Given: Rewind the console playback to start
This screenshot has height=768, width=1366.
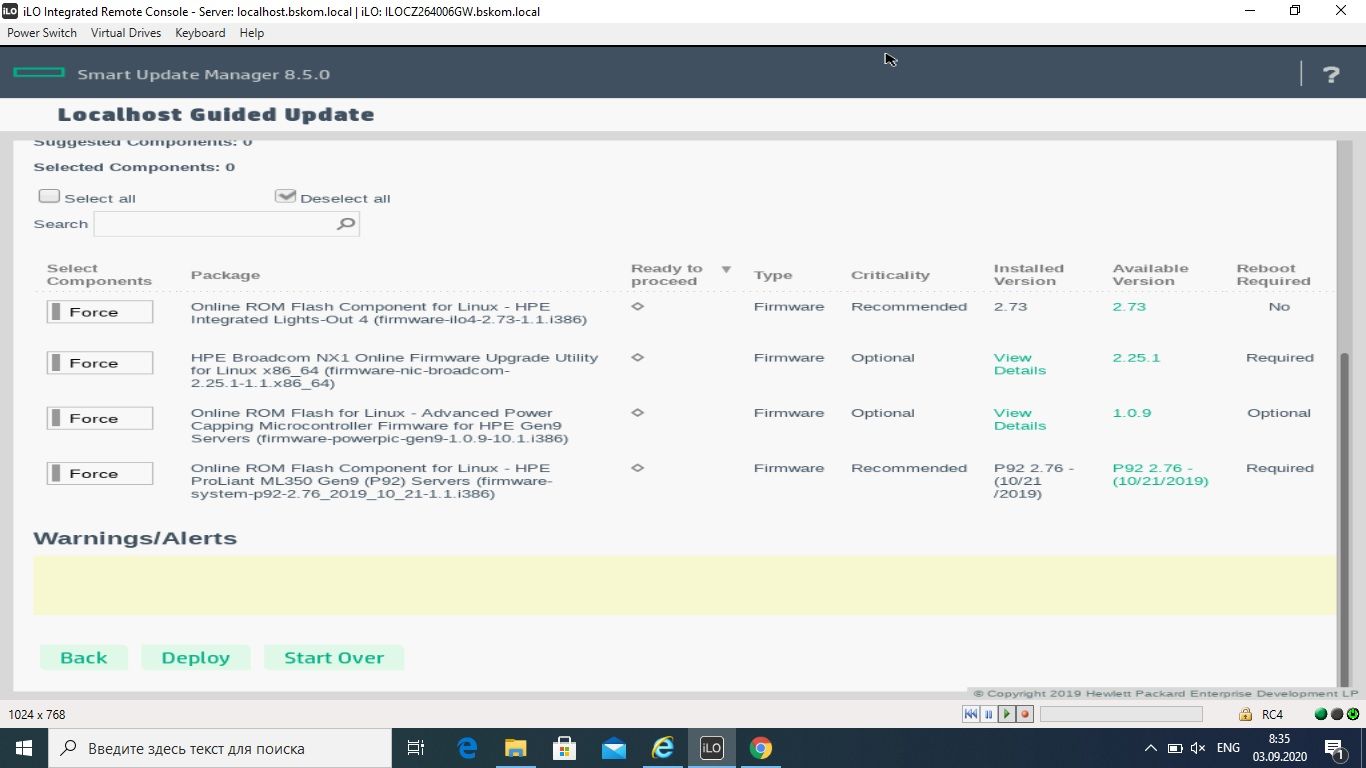Looking at the screenshot, I should 971,714.
